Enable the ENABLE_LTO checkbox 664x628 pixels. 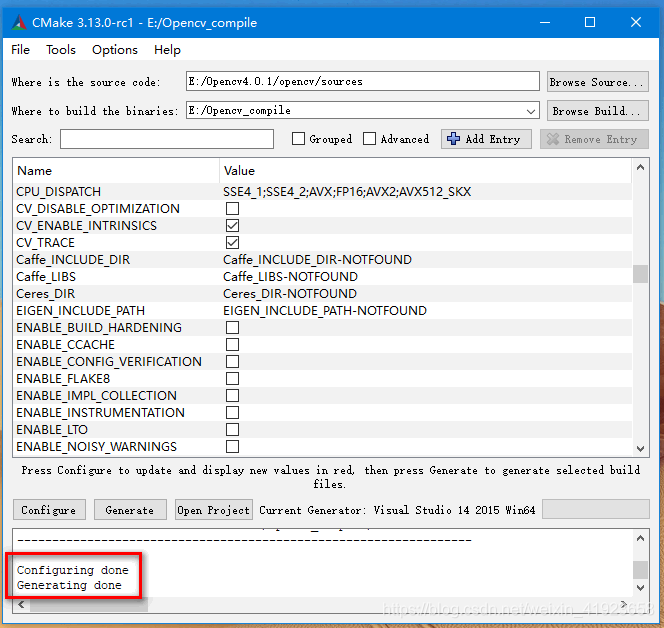click(x=232, y=429)
